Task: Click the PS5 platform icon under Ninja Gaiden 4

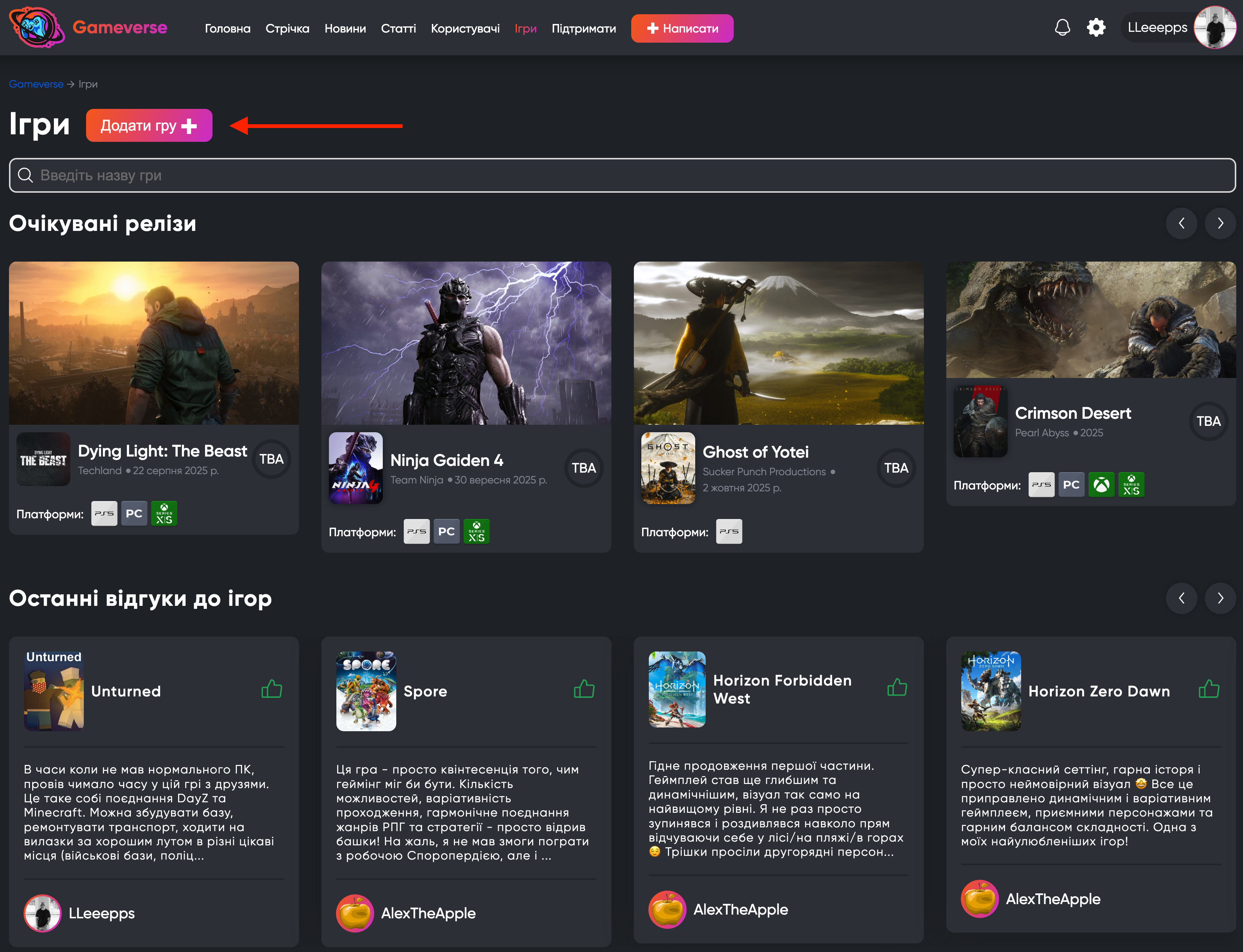Action: click(x=416, y=531)
